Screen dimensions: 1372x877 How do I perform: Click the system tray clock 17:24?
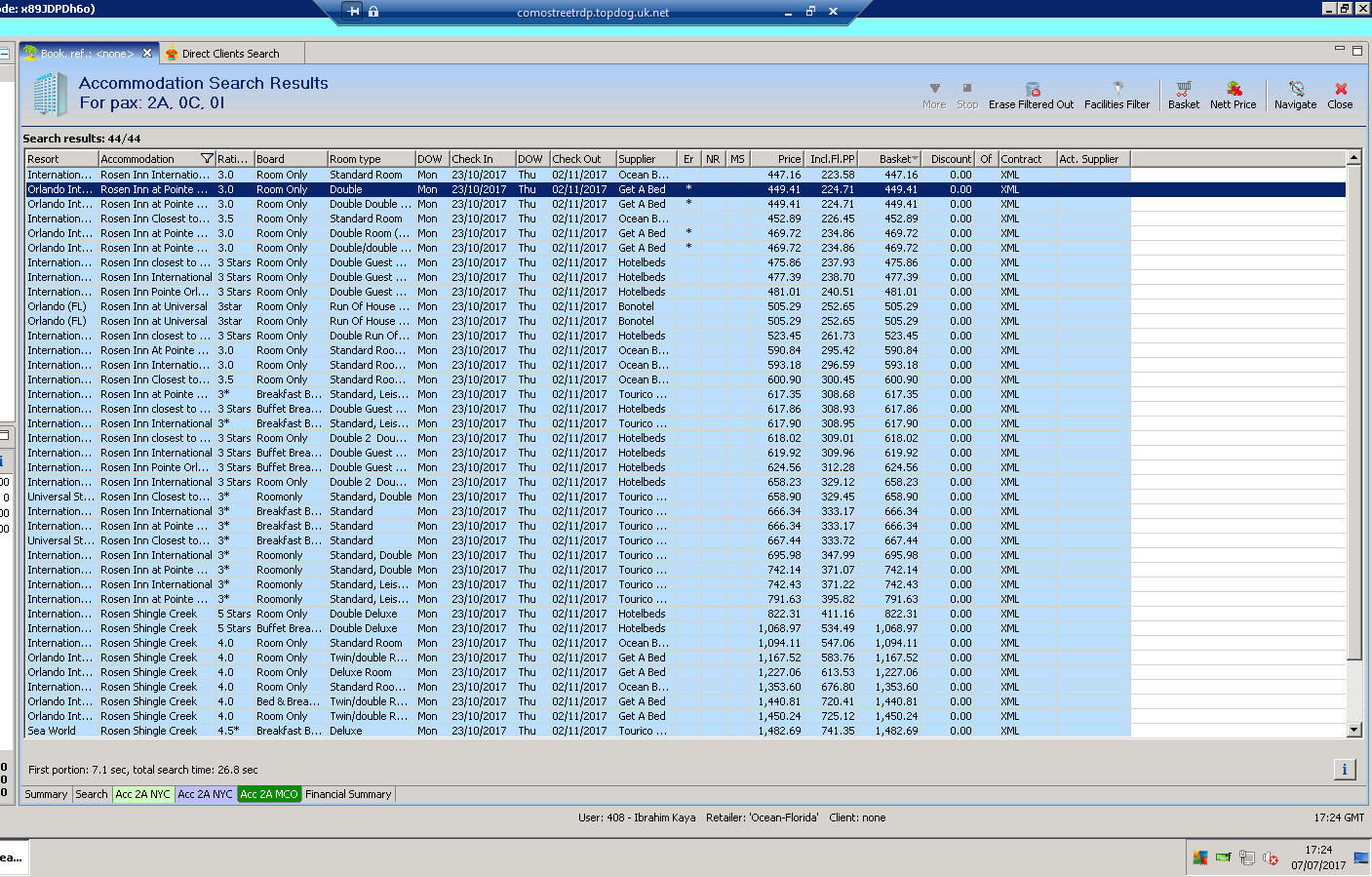tap(1318, 850)
